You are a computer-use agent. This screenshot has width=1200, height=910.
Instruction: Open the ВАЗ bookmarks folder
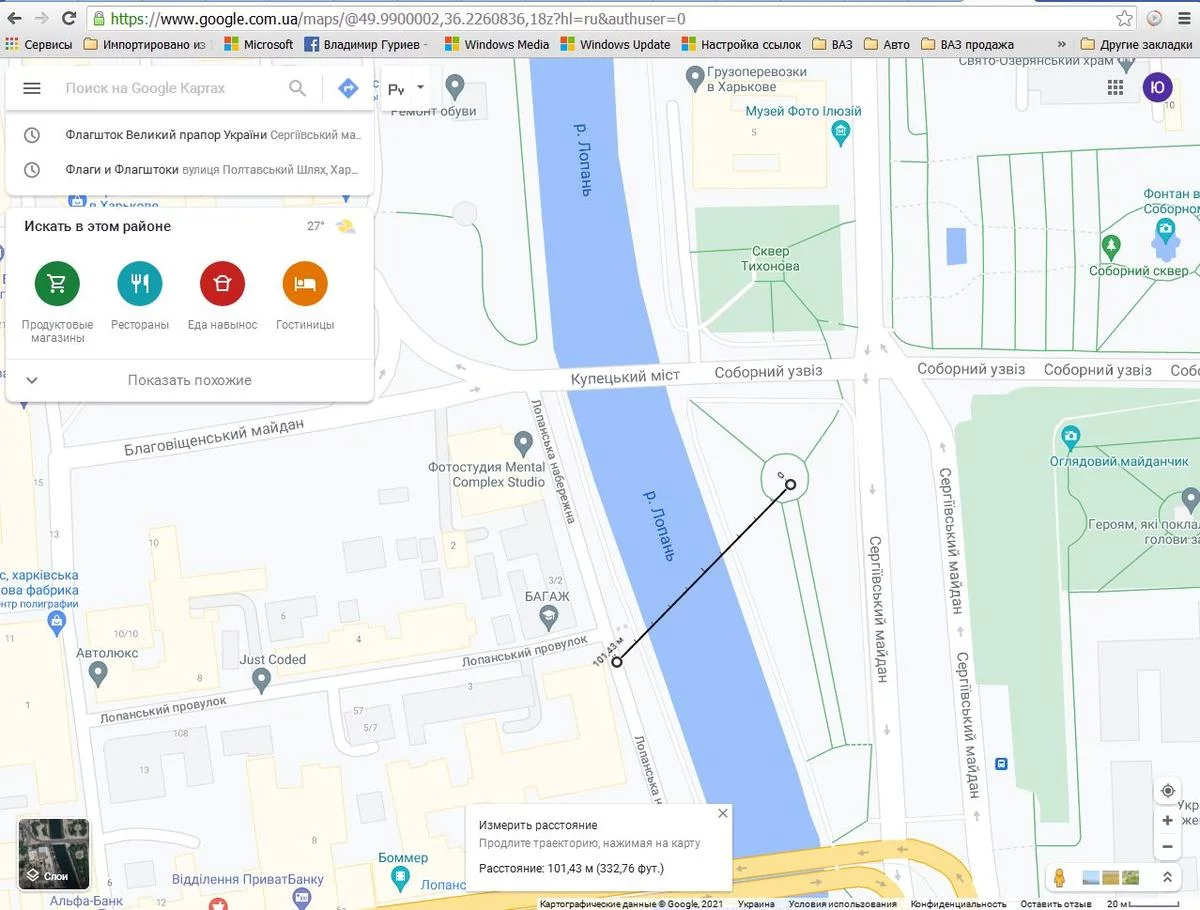(x=832, y=44)
